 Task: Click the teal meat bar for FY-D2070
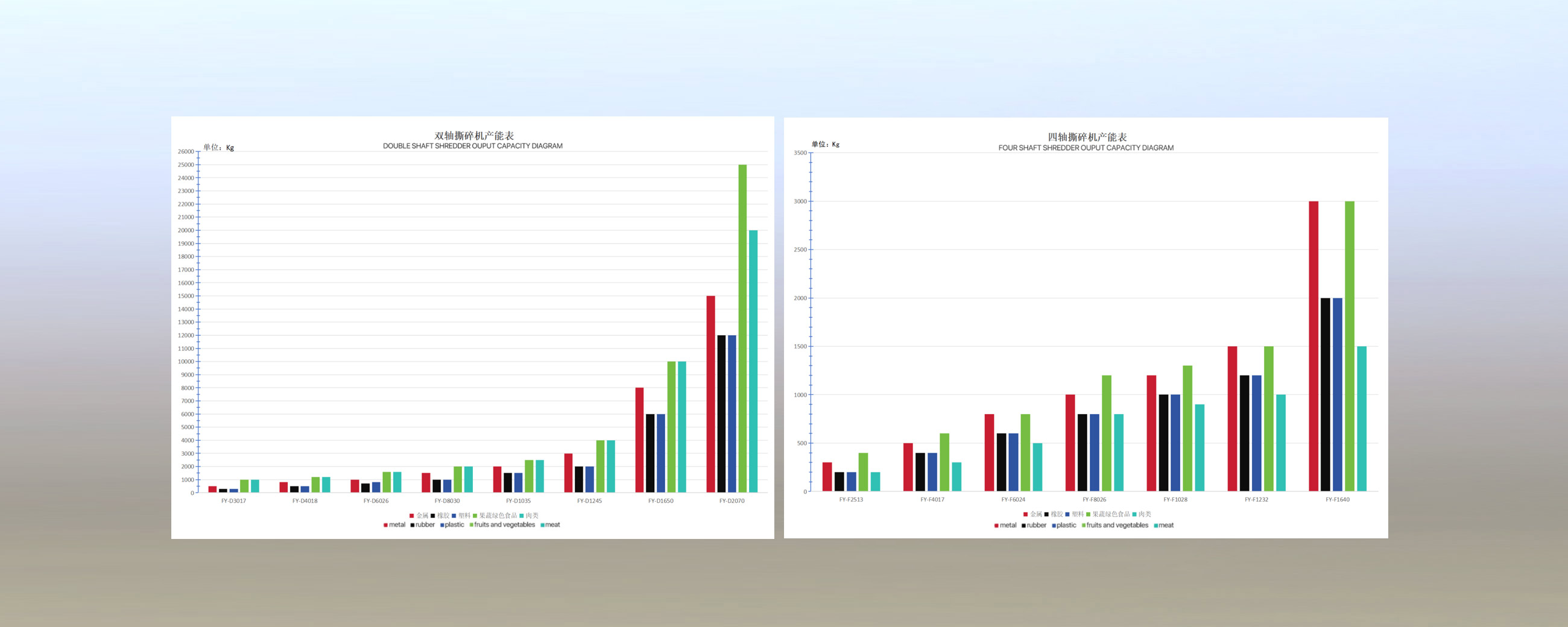click(x=753, y=361)
